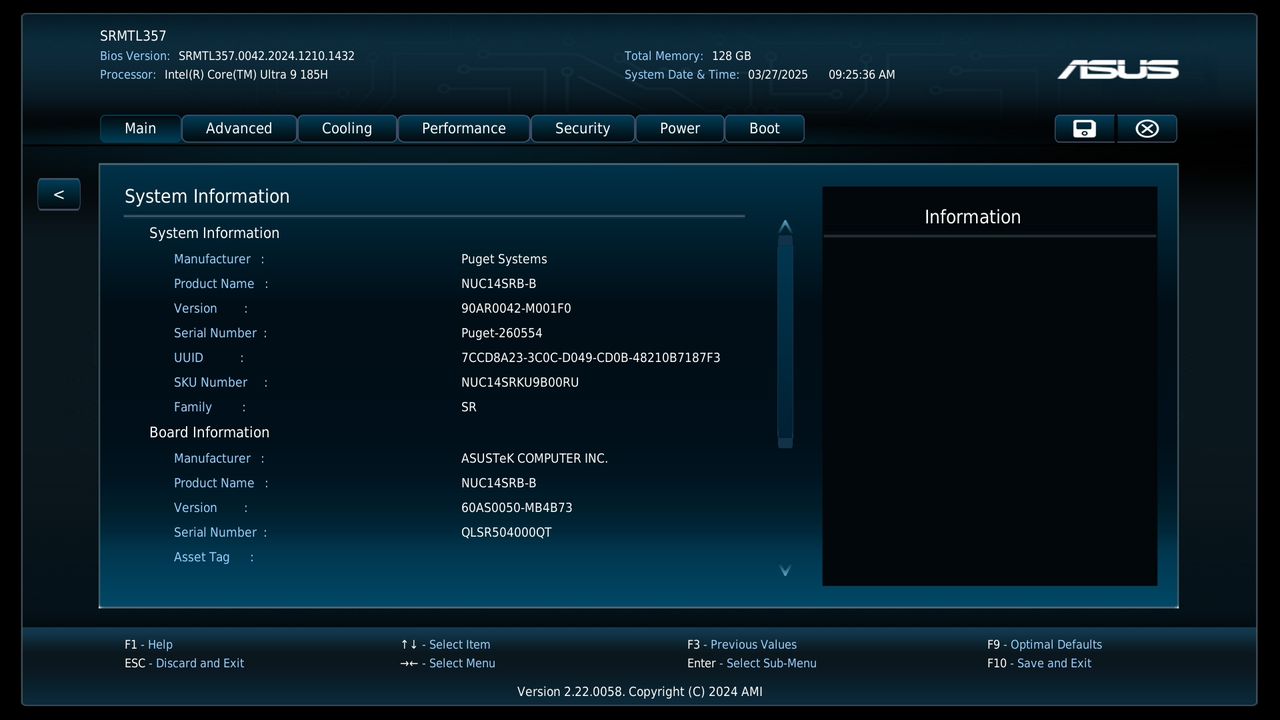The image size is (1280, 720).
Task: Open the Boot tab
Action: coord(765,128)
